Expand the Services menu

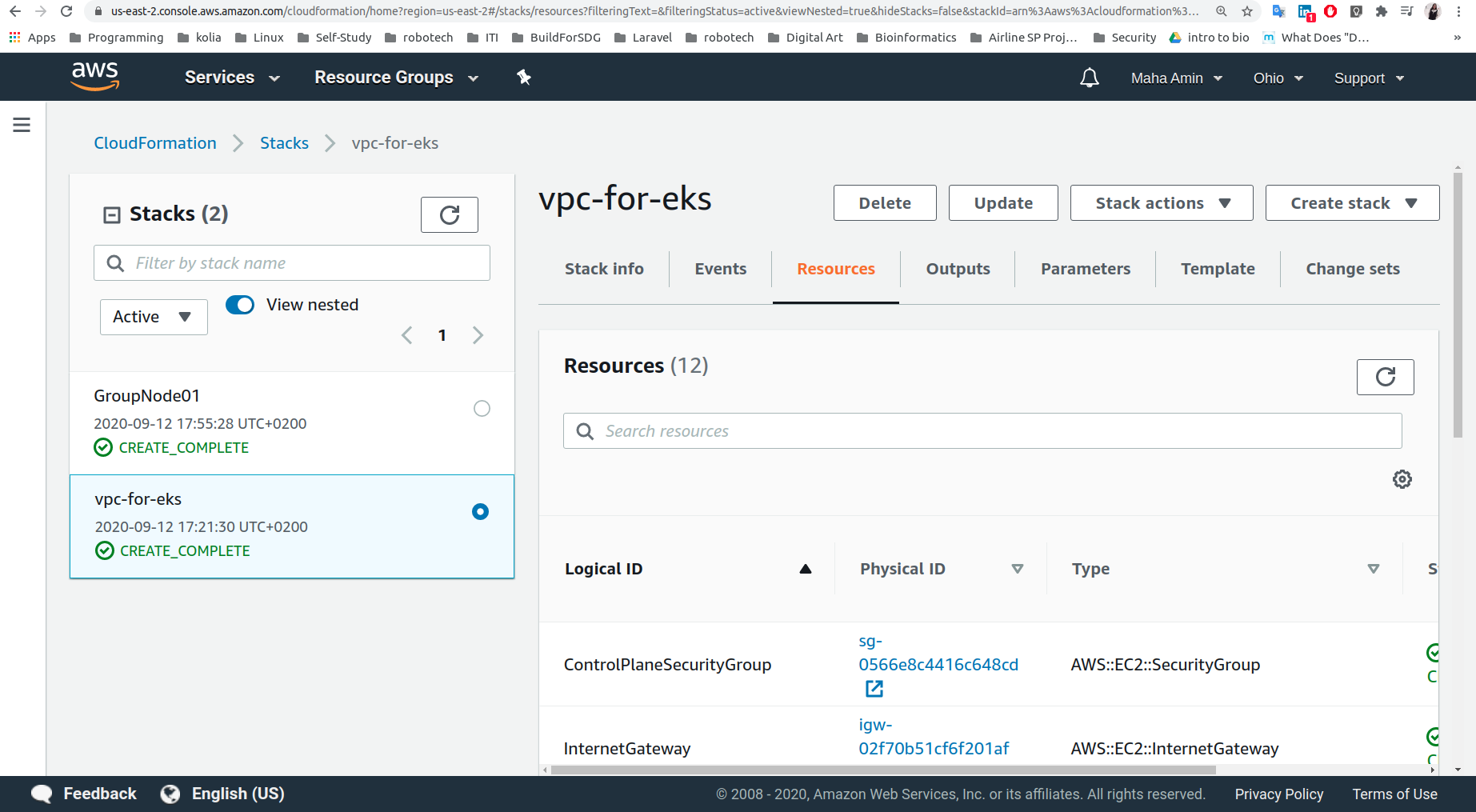click(x=232, y=78)
